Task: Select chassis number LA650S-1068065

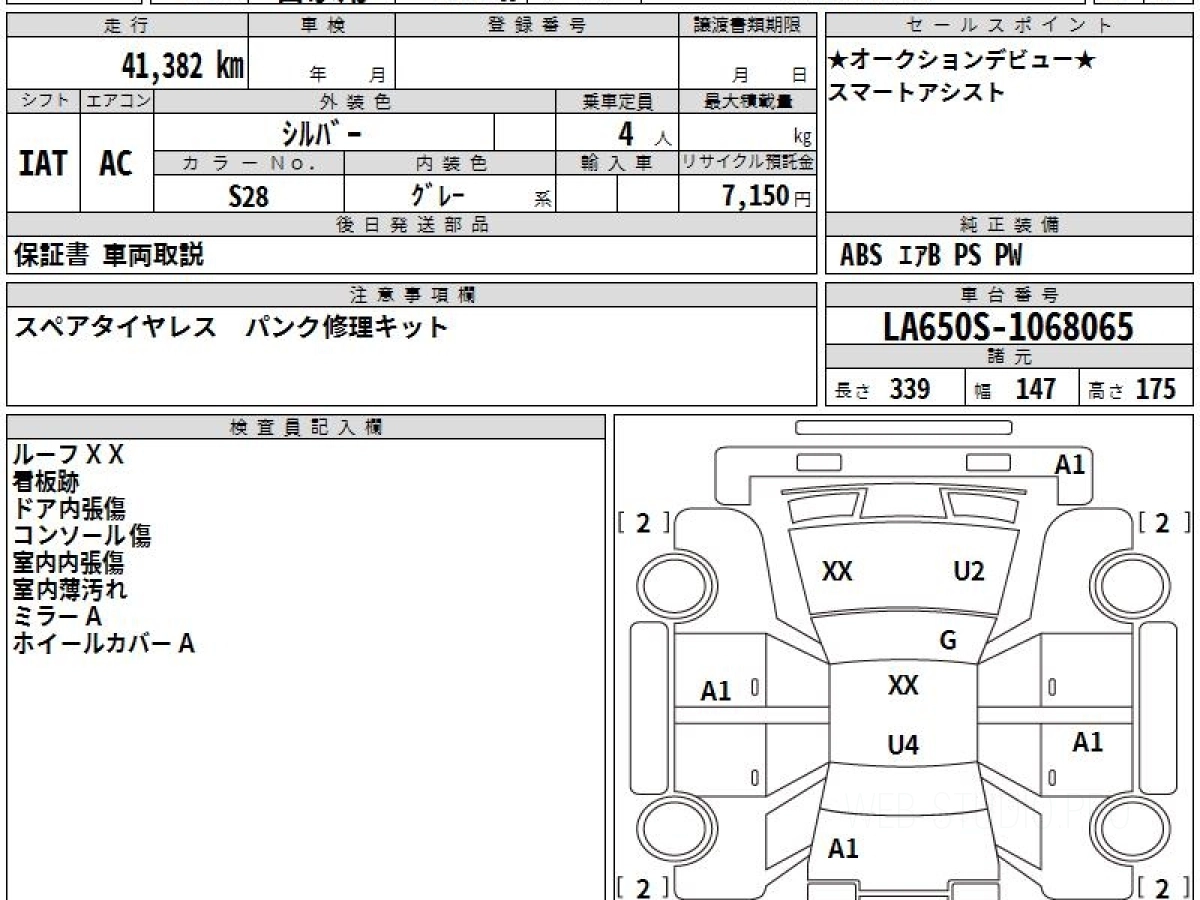Action: (1009, 326)
